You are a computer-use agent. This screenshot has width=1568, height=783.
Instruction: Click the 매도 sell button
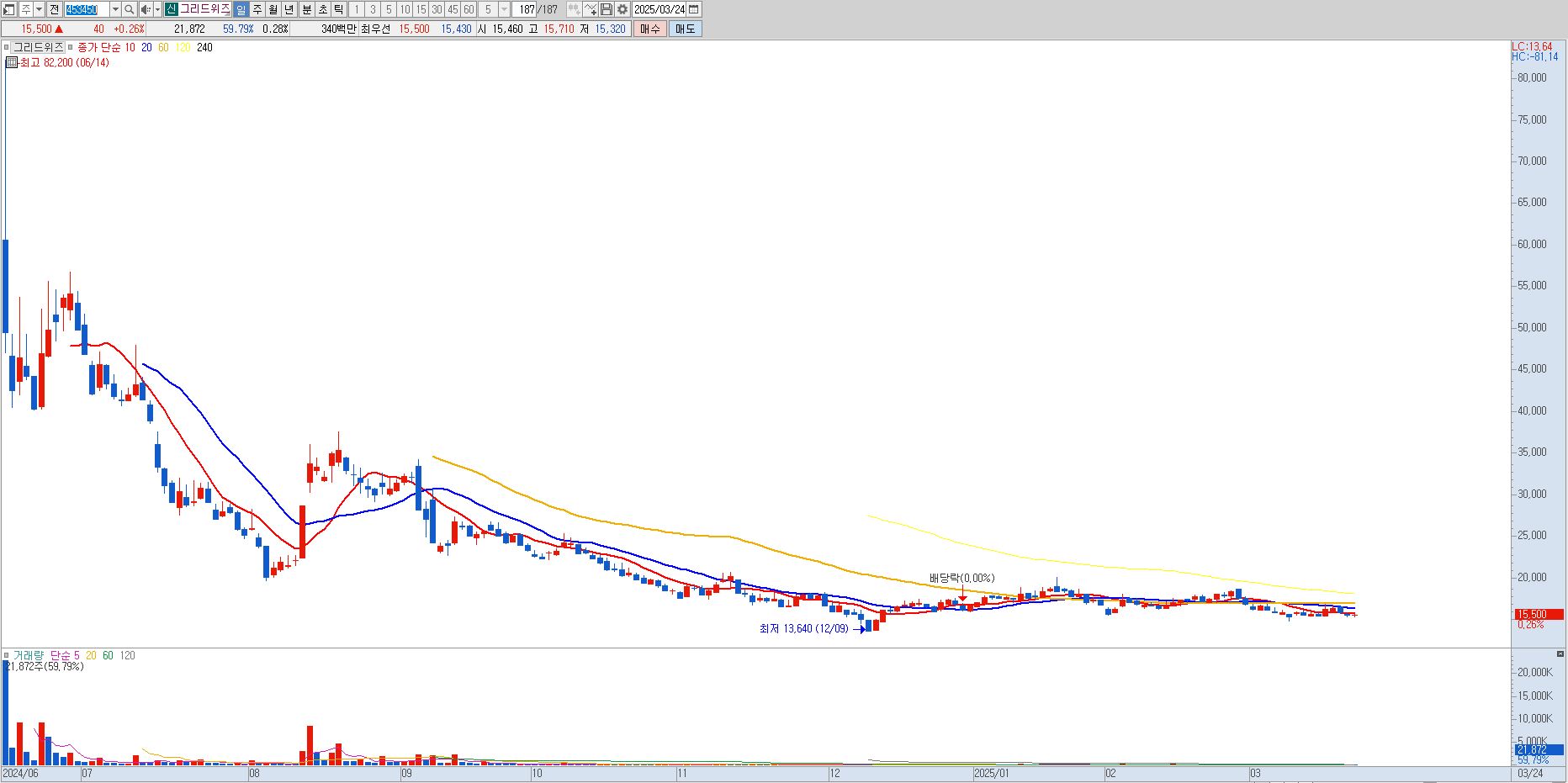click(686, 29)
